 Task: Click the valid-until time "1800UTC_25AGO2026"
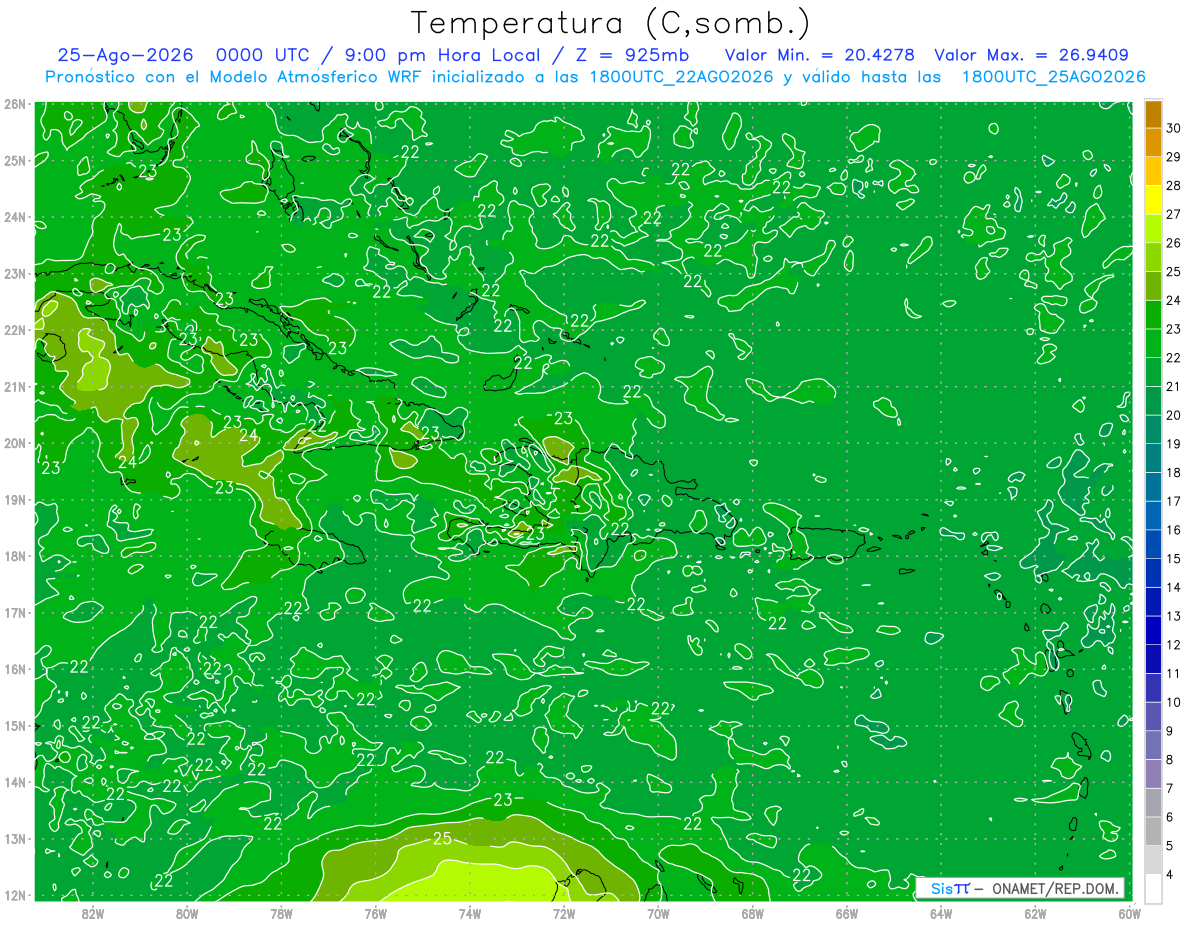(x=1053, y=77)
